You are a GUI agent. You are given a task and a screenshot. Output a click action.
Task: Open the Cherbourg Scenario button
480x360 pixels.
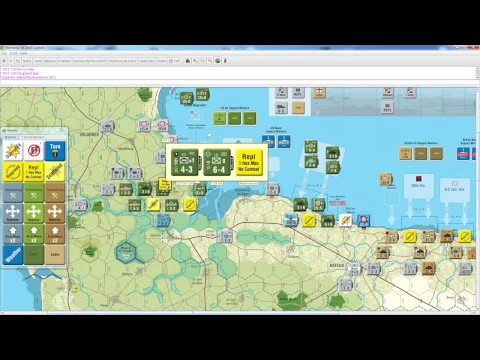(122, 61)
